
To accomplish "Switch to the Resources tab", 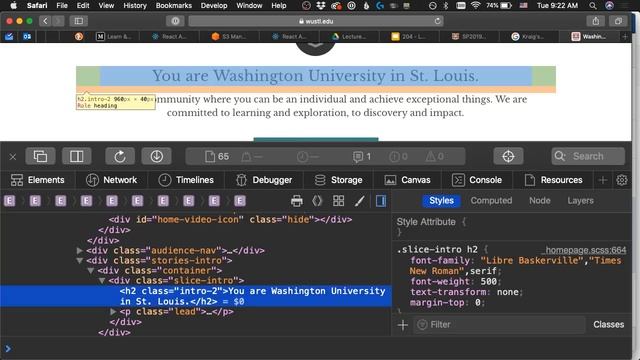I will coord(553,180).
